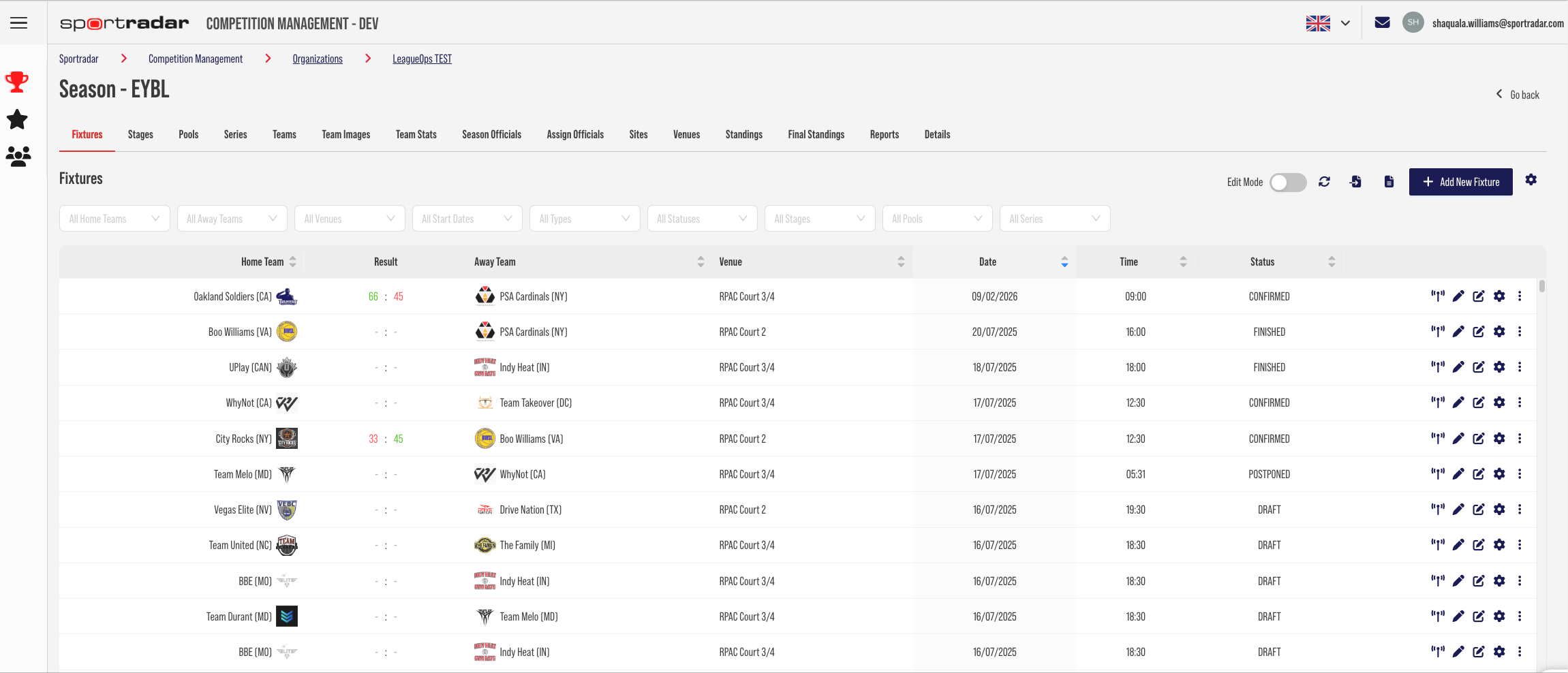Screen dimensions: 1568x673
Task: Switch to the Venues tab
Action: [x=686, y=134]
